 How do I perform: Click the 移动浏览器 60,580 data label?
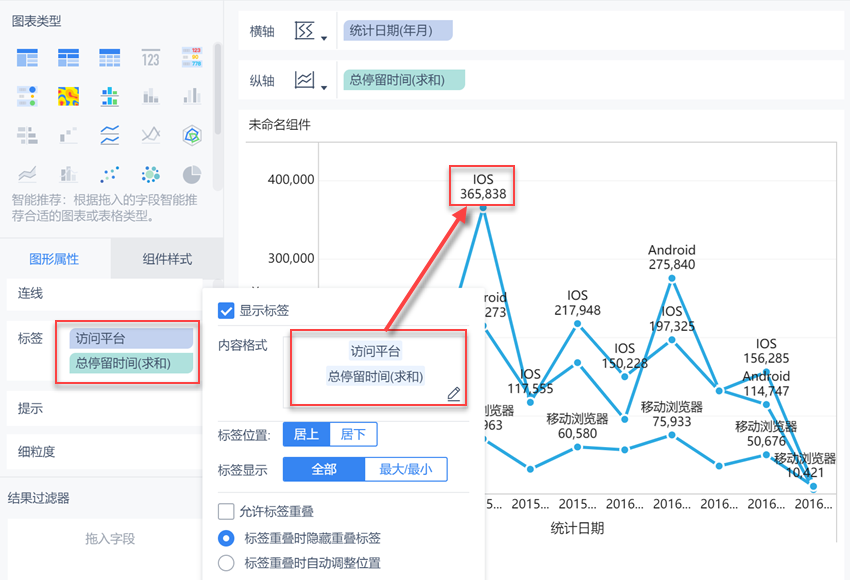(577, 426)
